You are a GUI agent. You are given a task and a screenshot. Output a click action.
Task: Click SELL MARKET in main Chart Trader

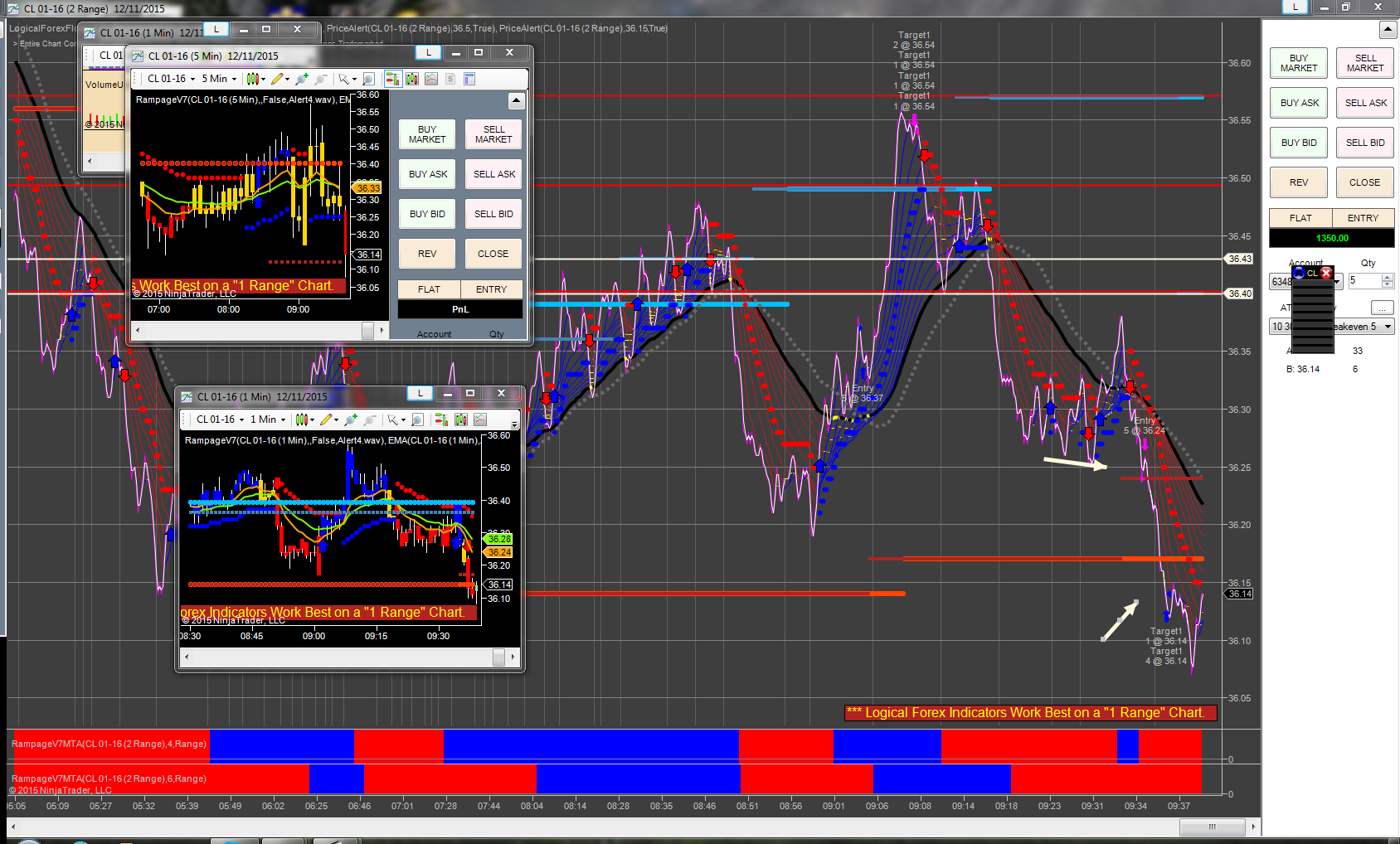tap(1365, 63)
